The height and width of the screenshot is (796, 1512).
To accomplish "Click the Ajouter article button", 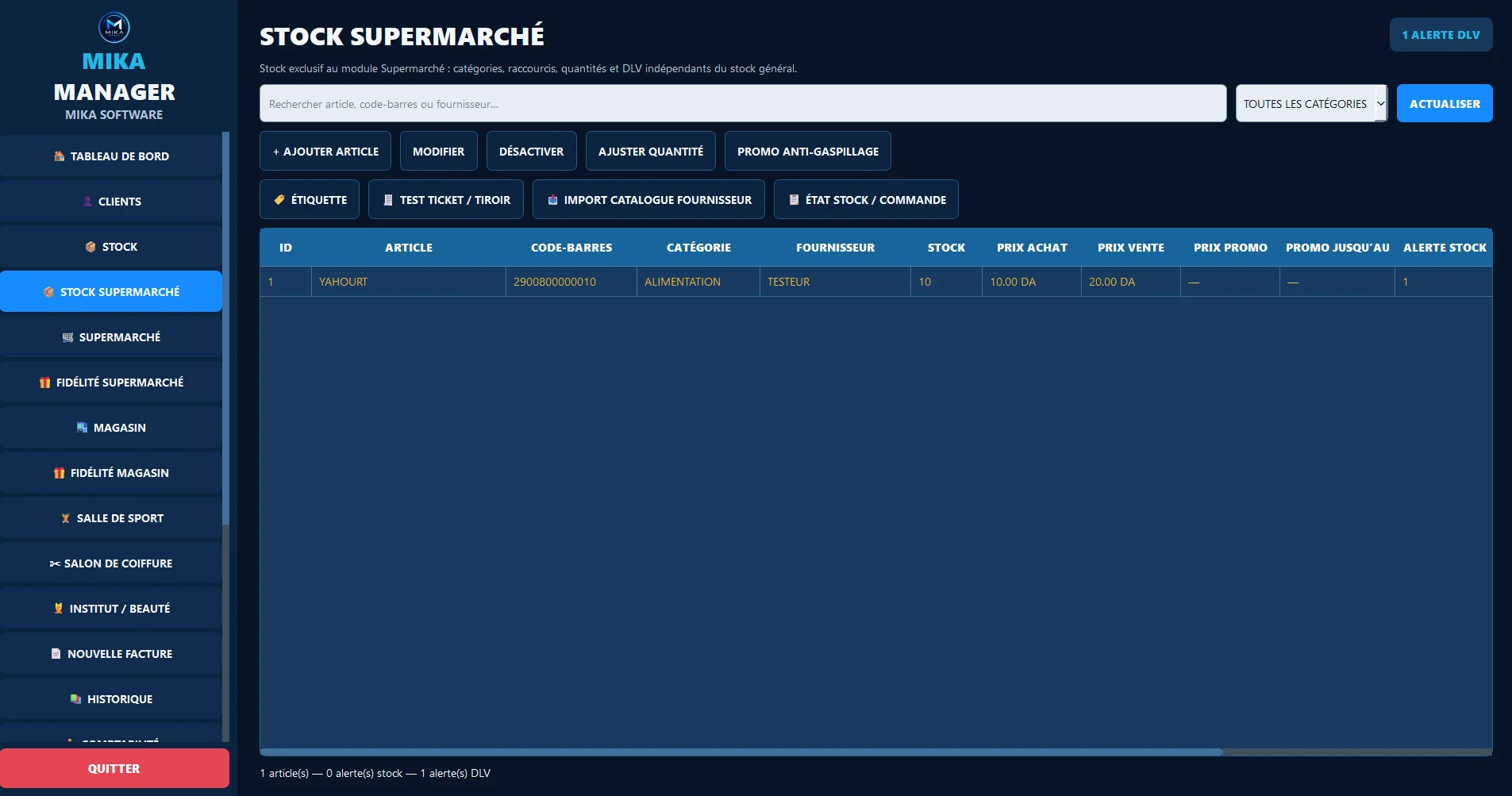I will pos(325,151).
